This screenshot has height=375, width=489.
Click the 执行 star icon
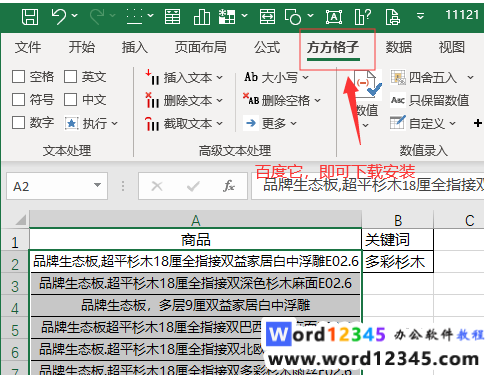tap(71, 123)
